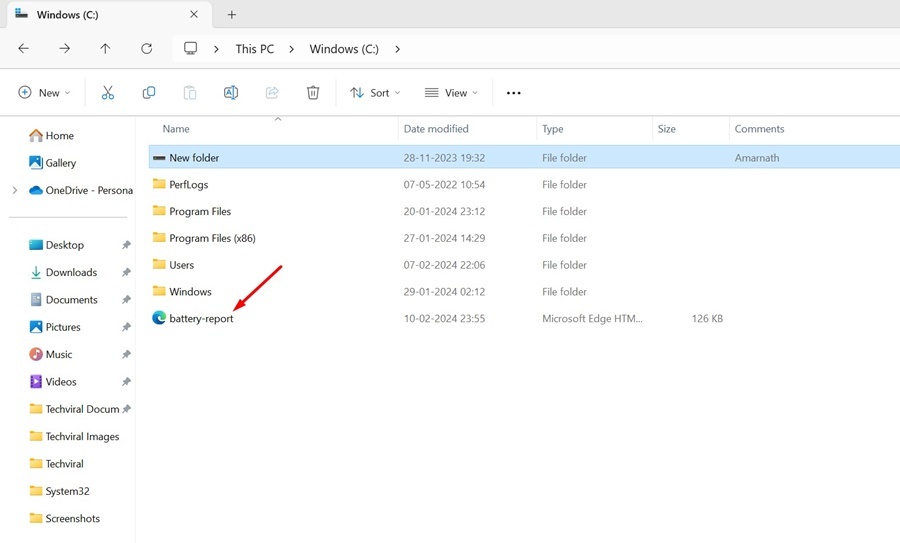Click the Rename icon
The width and height of the screenshot is (900, 543).
231,92
